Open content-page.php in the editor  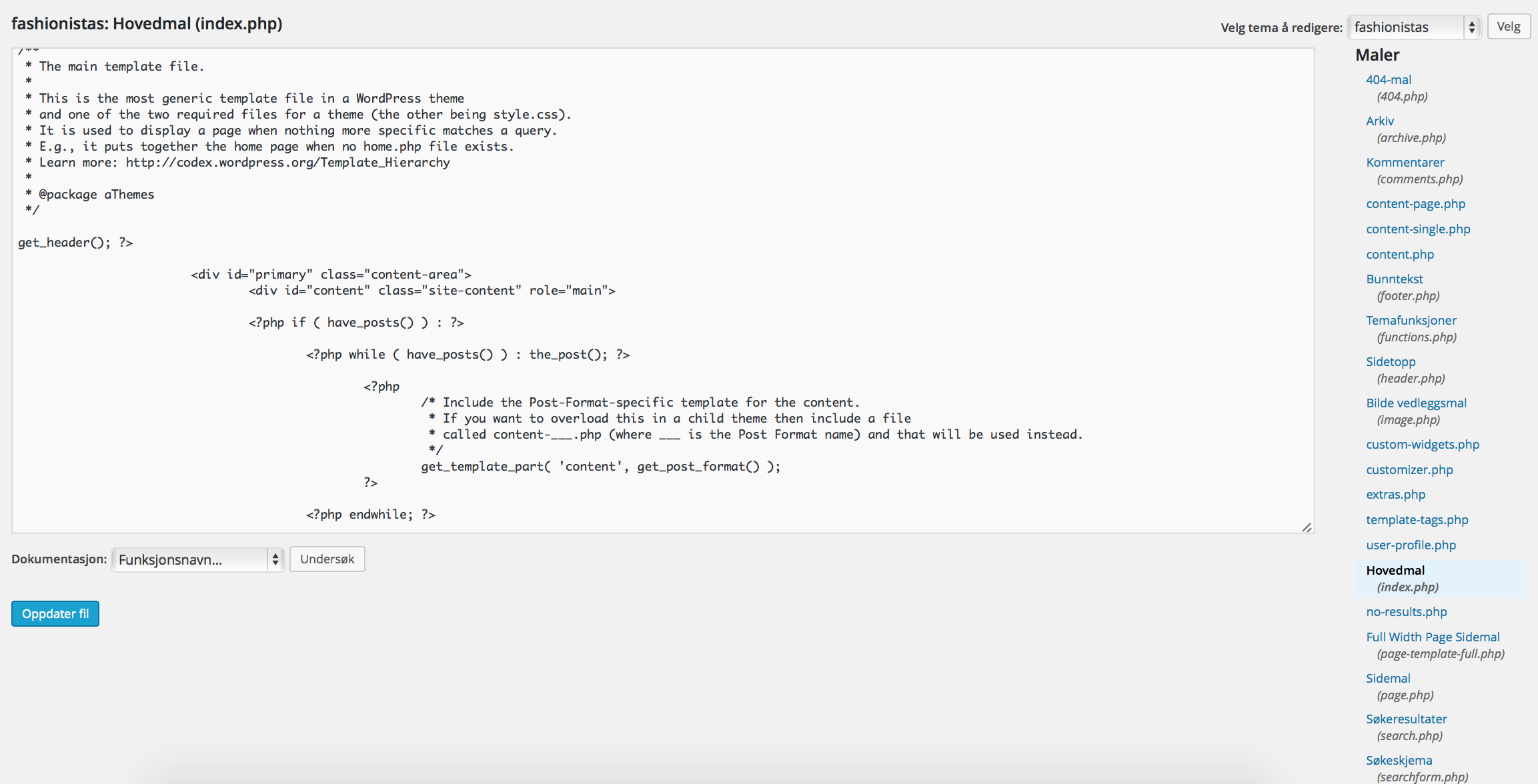click(x=1416, y=204)
